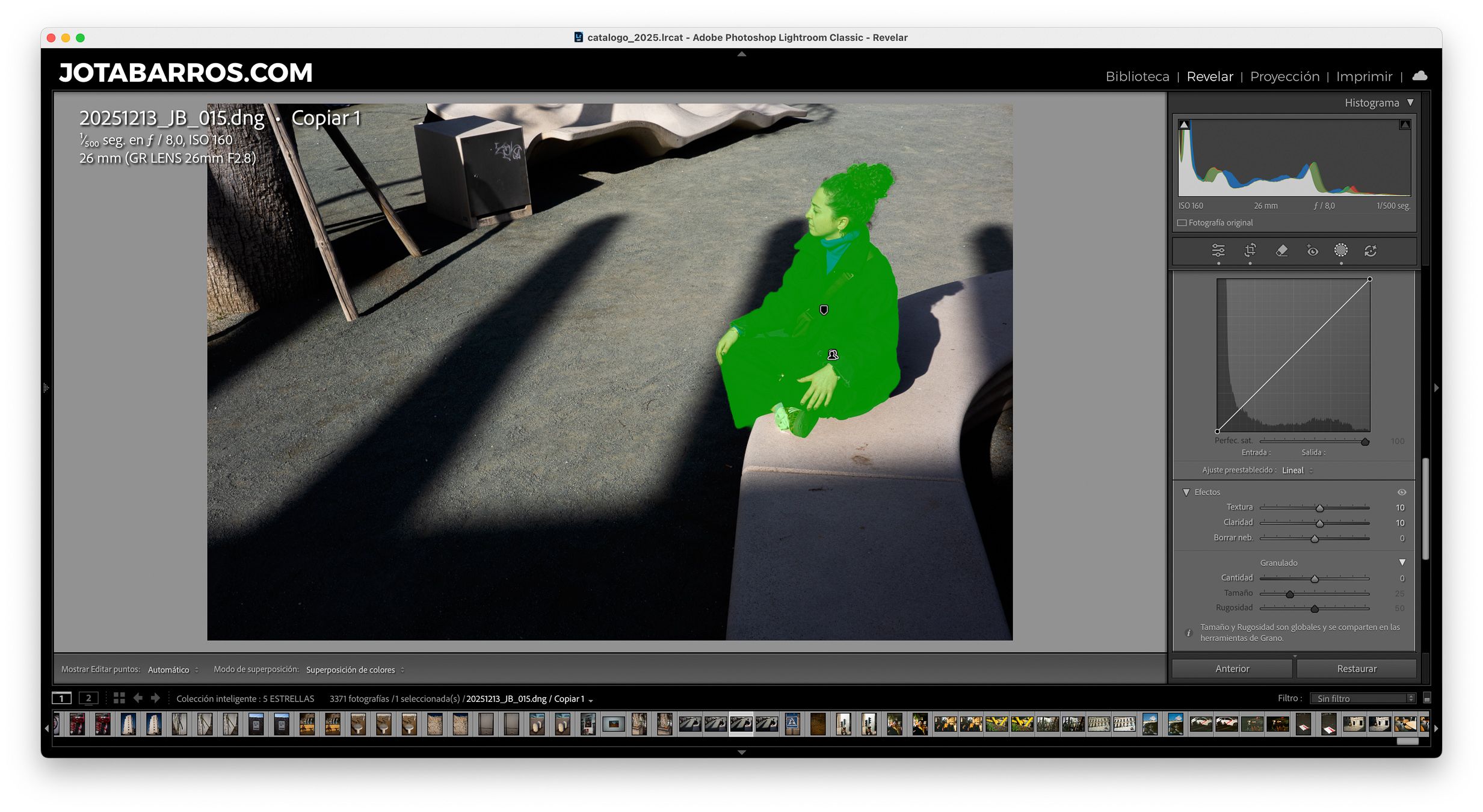This screenshot has width=1483, height=812.
Task: Open the Imprimir module
Action: coord(1364,76)
